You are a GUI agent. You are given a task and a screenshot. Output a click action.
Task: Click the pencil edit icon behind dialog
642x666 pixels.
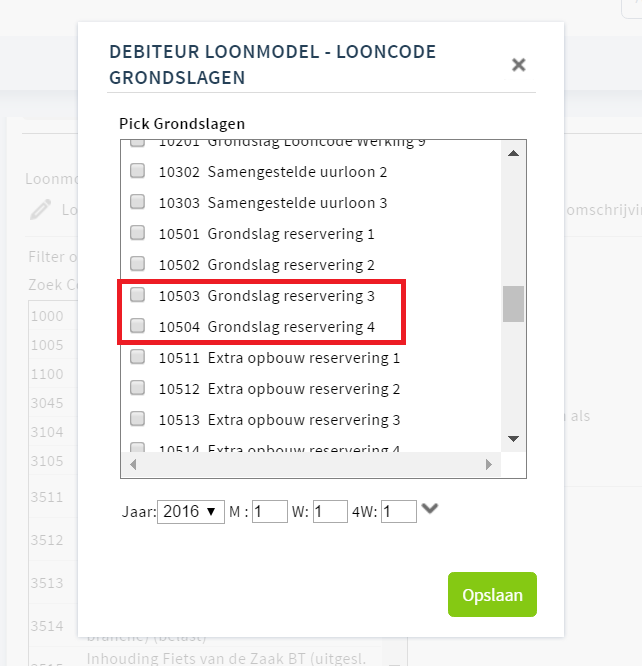(x=41, y=209)
